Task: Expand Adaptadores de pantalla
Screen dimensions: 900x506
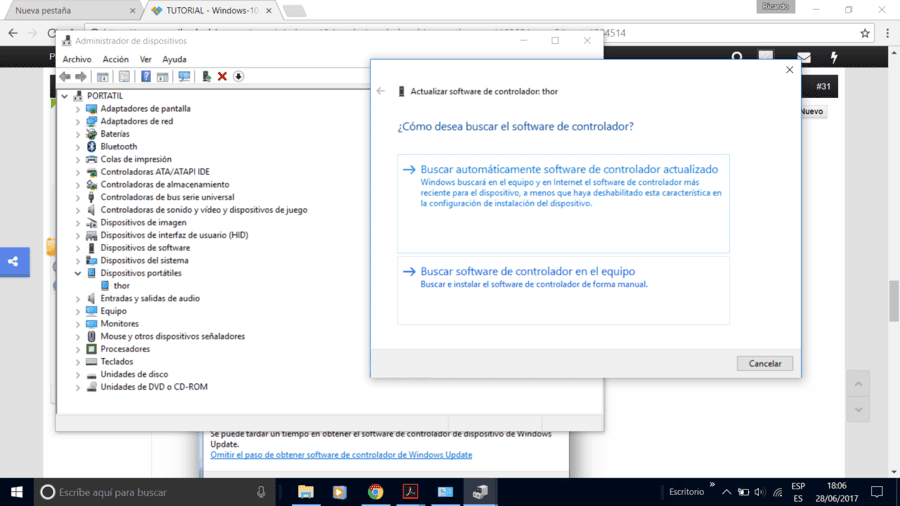Action: point(77,108)
